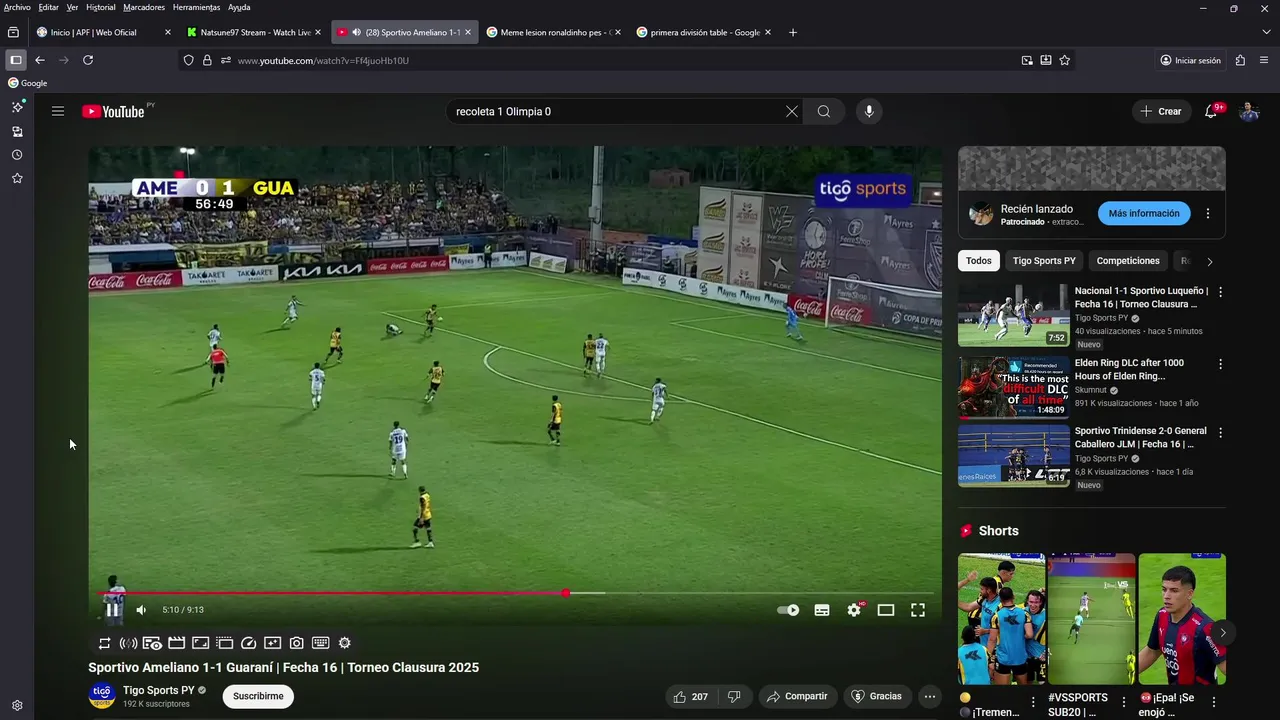Open the account avatar menu
Screen dimensions: 1280x720
point(1249,111)
